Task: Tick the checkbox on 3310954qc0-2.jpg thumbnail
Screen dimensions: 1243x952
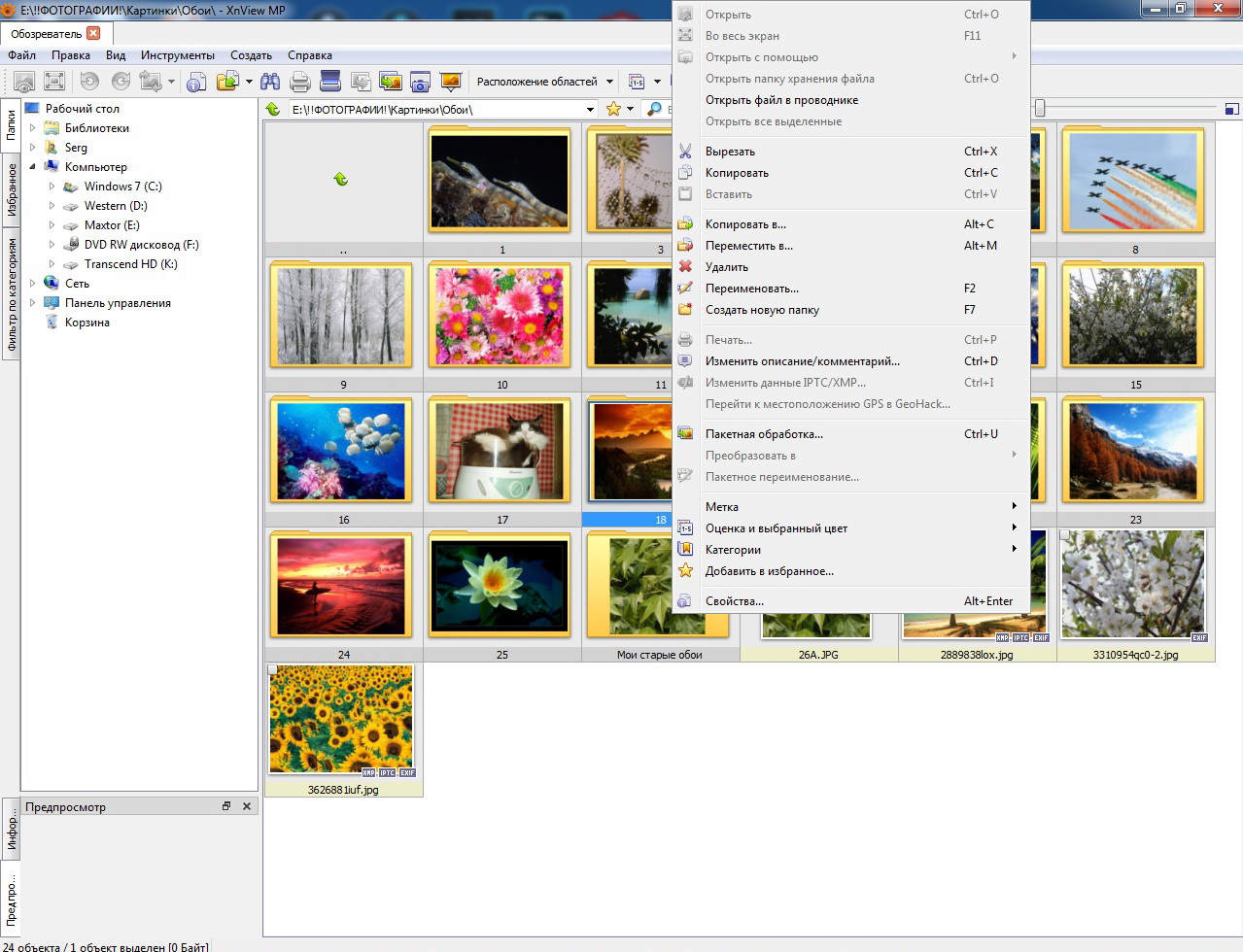Action: pyautogui.click(x=1065, y=535)
